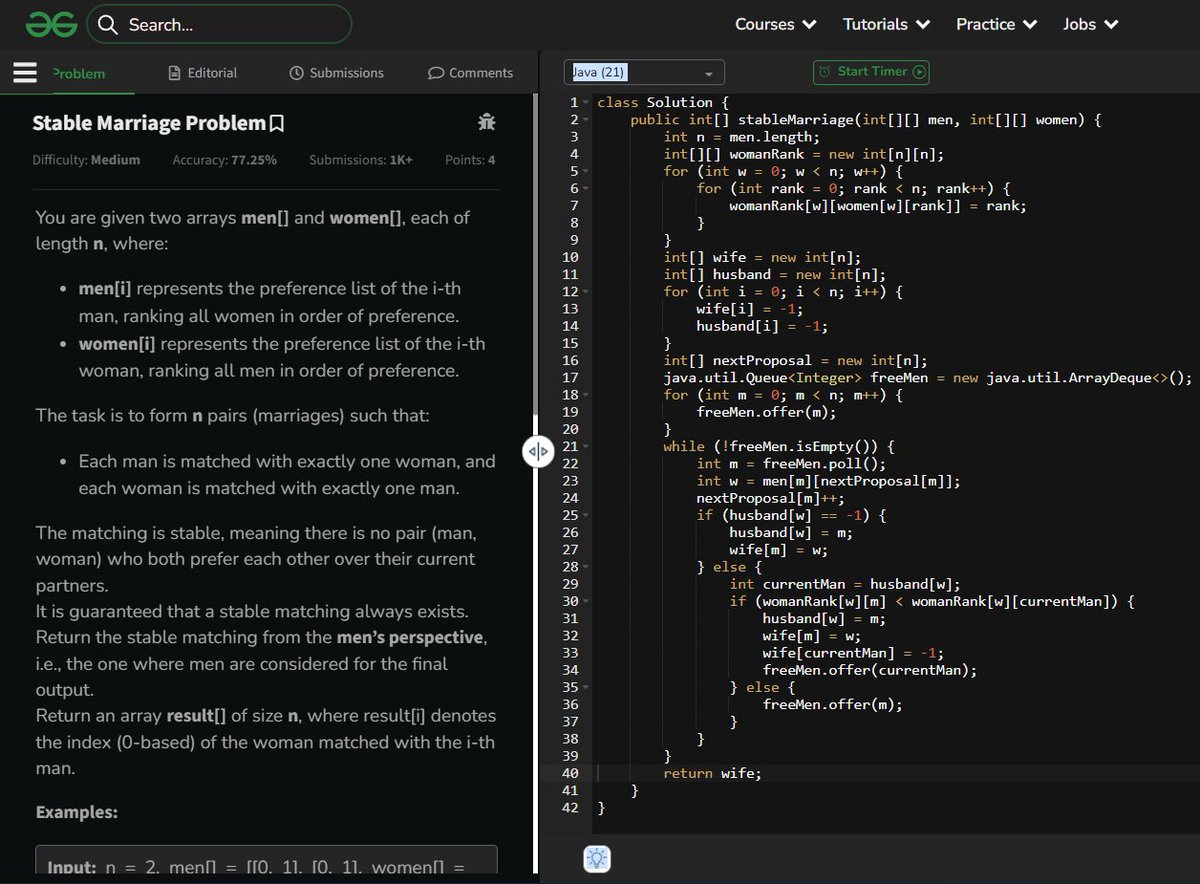Report a bug with the bug icon
Screen dimensions: 1200x884
coord(487,122)
